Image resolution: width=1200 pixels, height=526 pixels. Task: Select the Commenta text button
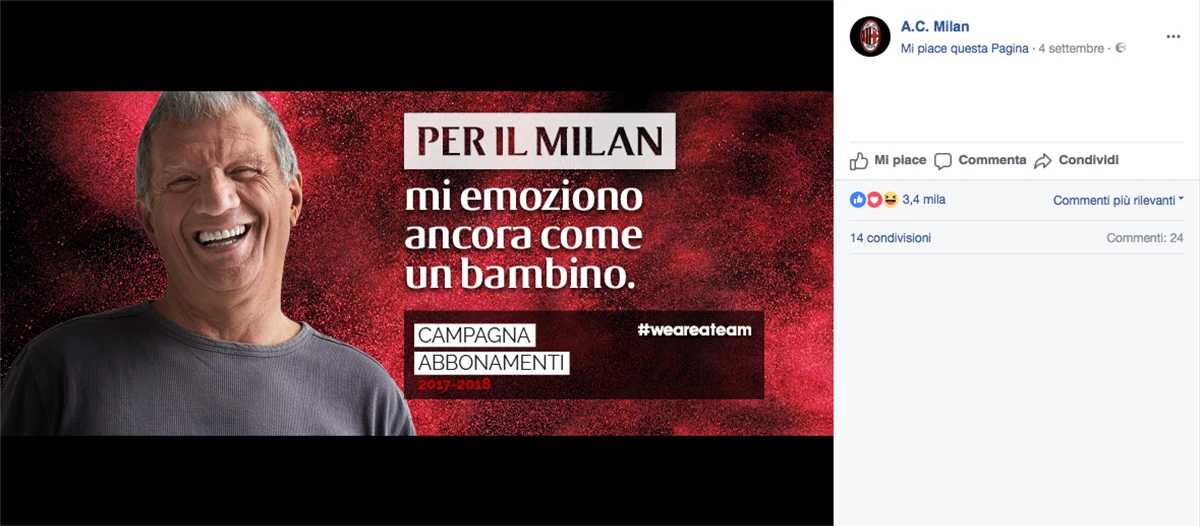pyautogui.click(x=992, y=160)
